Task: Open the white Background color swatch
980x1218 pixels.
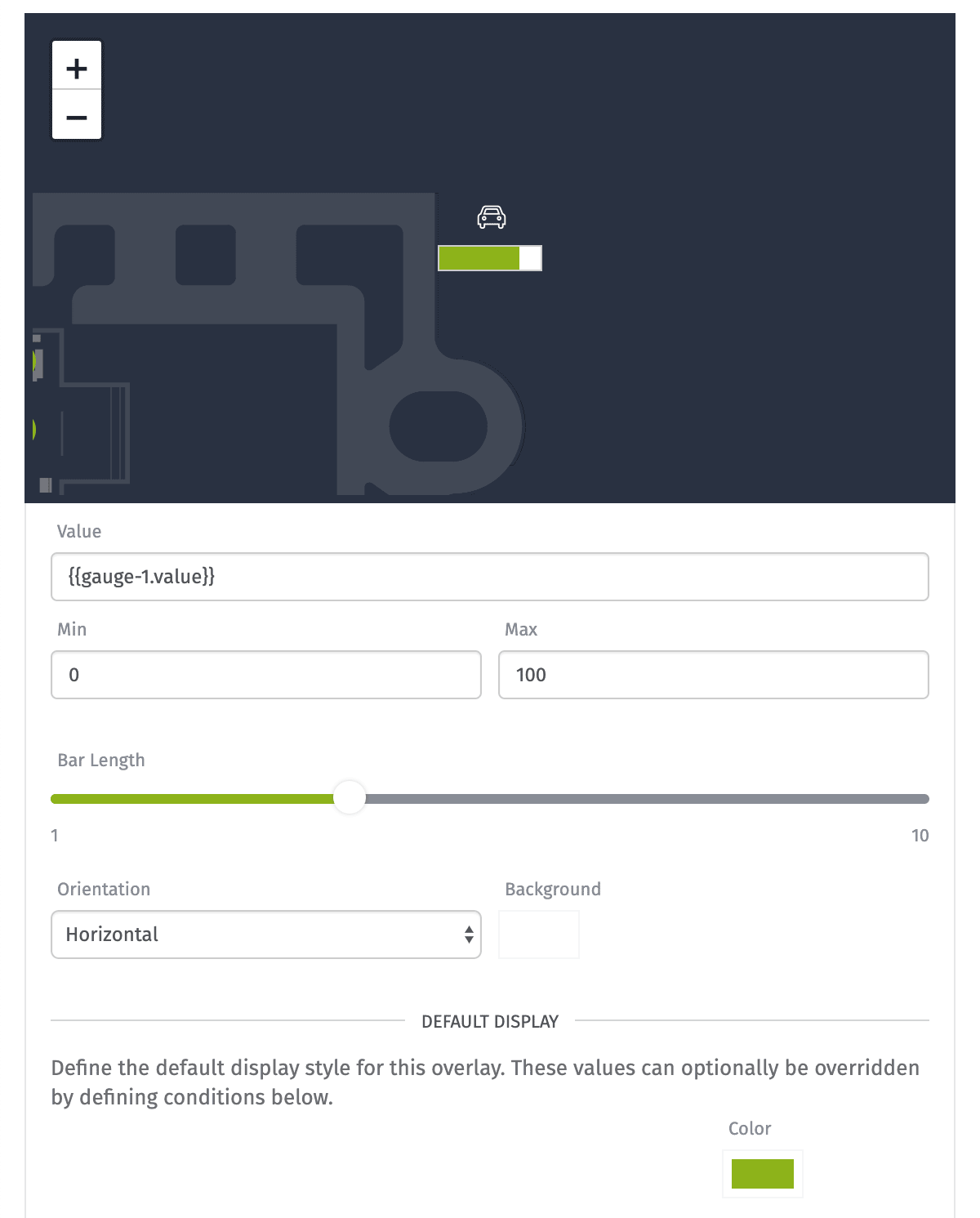Action: click(x=539, y=935)
